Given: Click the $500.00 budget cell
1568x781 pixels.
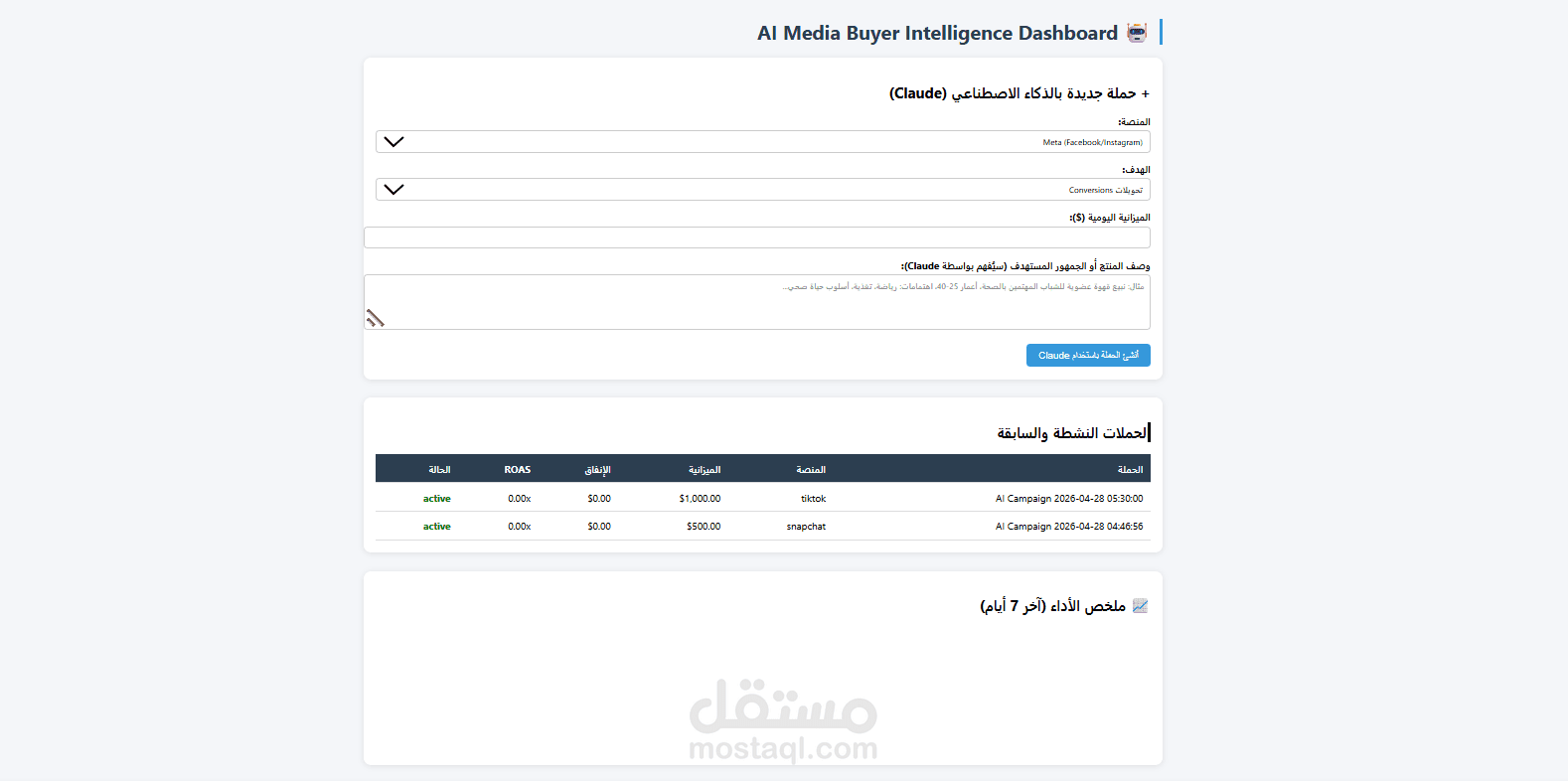Looking at the screenshot, I should 704,527.
